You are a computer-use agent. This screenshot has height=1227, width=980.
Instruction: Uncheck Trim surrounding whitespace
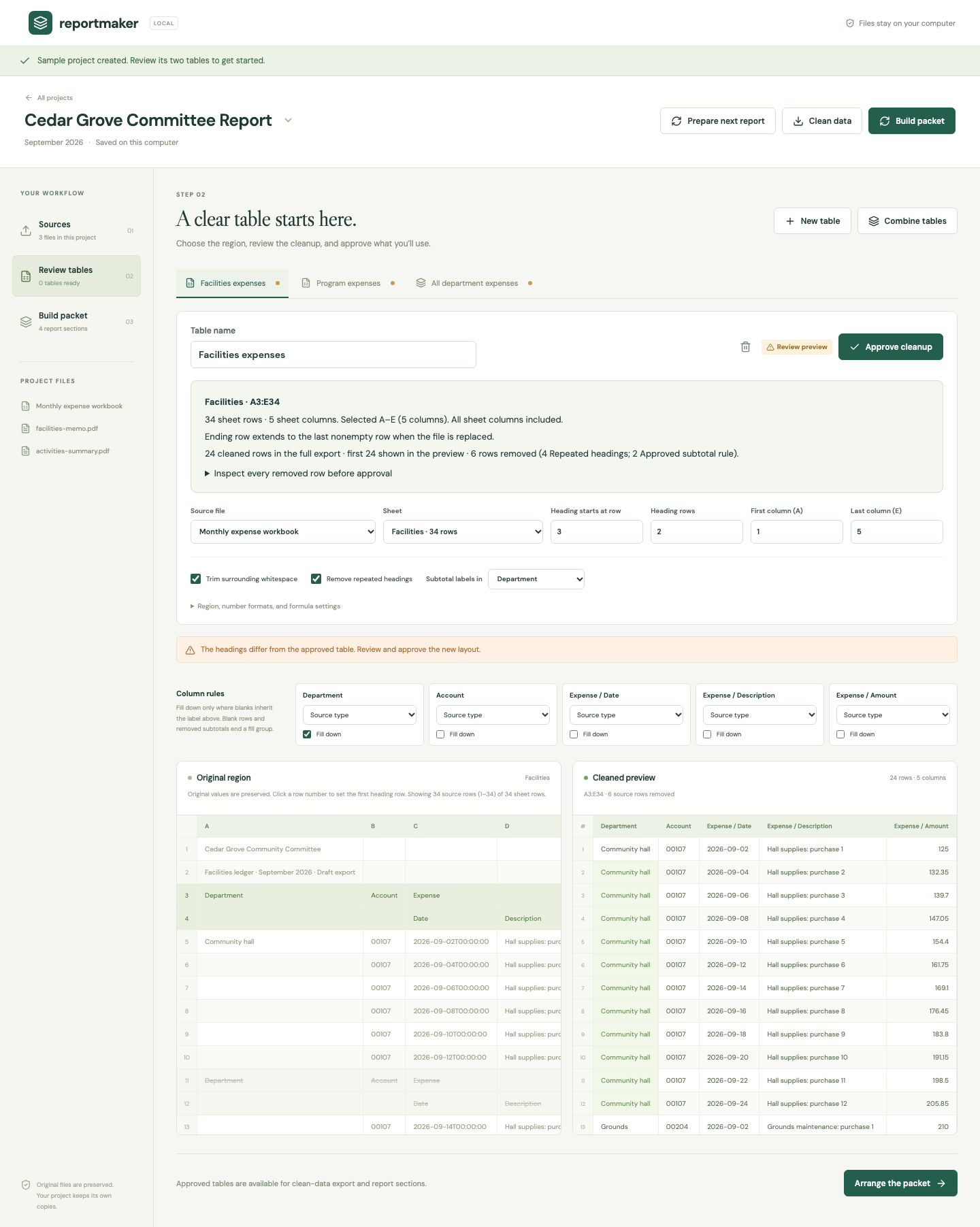(196, 579)
